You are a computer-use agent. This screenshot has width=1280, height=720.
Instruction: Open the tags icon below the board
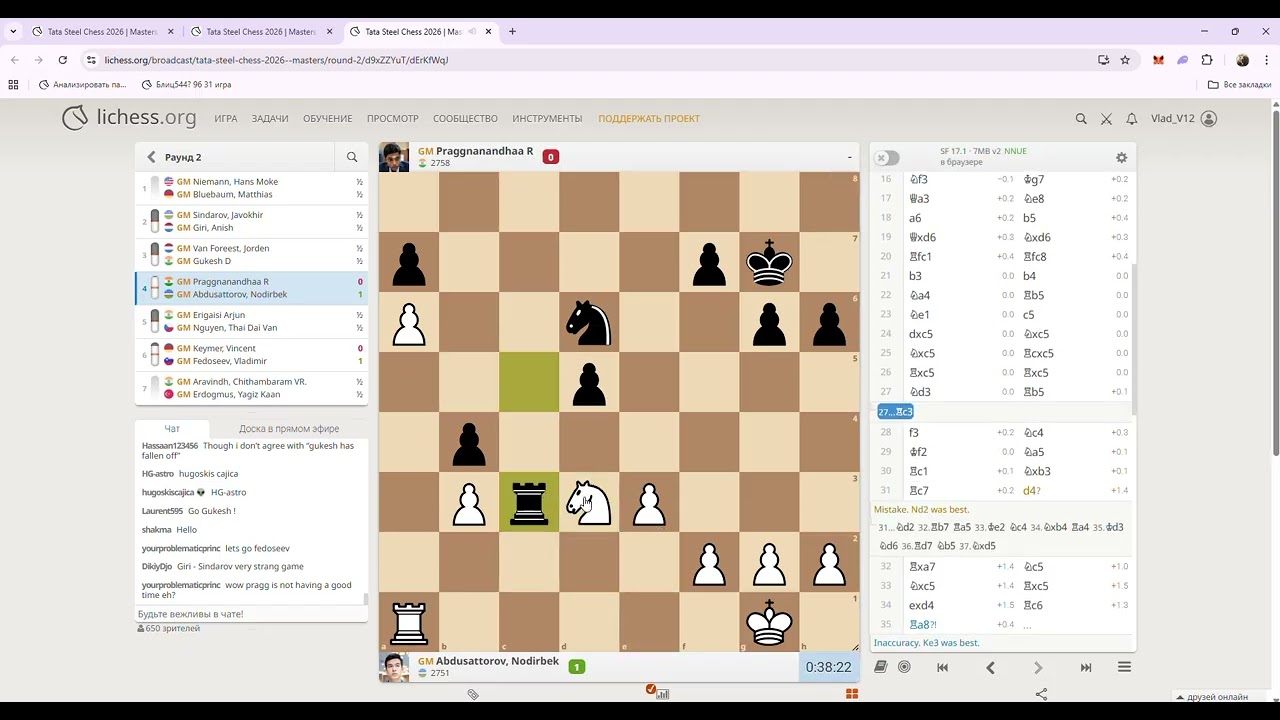point(473,693)
